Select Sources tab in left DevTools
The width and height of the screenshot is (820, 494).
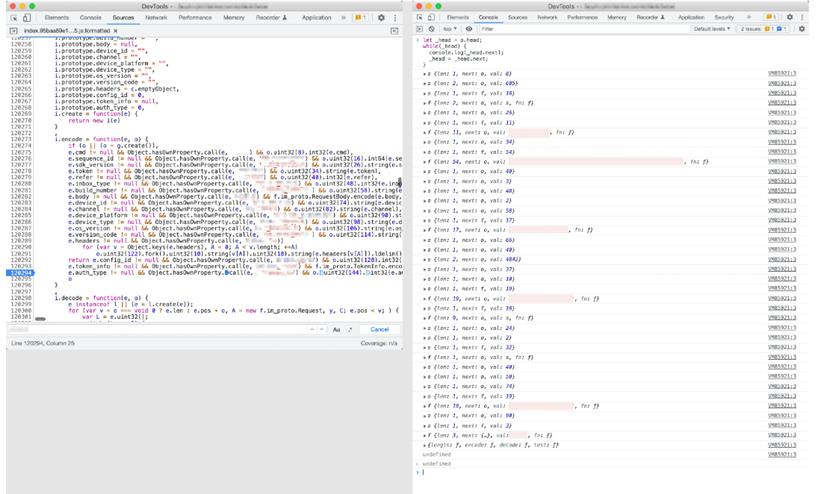pos(123,18)
